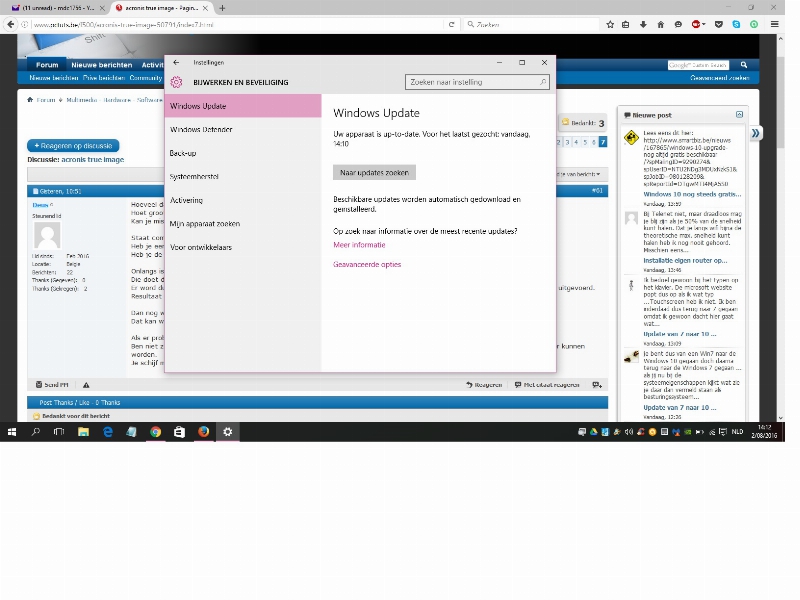Click the NLD language indicator in the tray
Viewport: 800px width, 600px height.
737,432
